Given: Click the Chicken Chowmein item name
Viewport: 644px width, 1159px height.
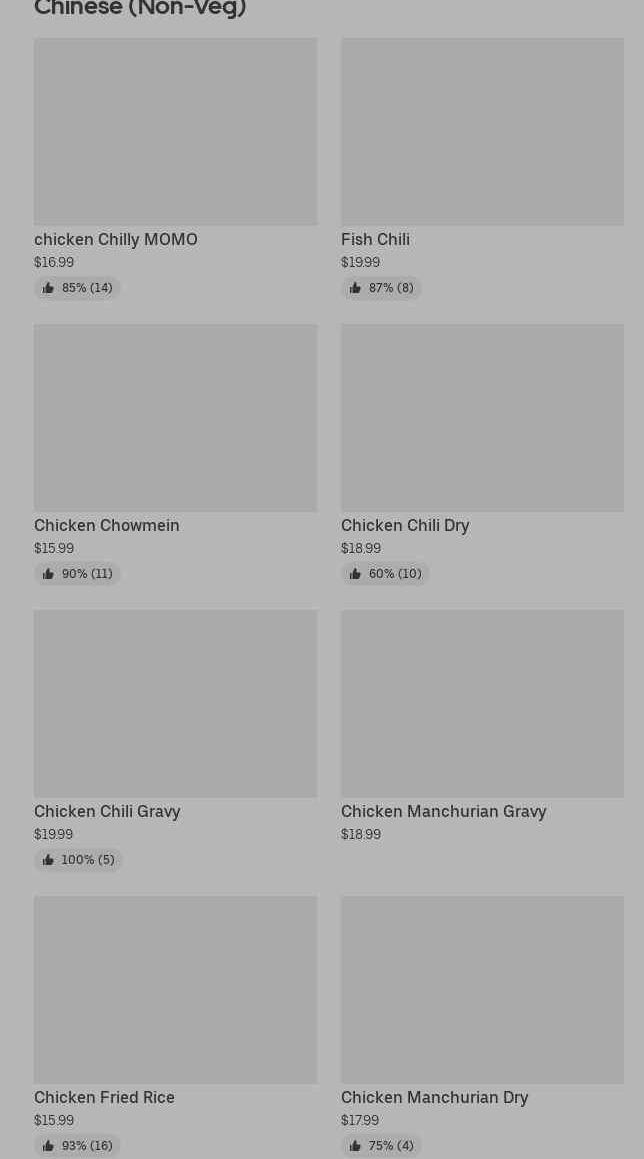Looking at the screenshot, I should (107, 525).
